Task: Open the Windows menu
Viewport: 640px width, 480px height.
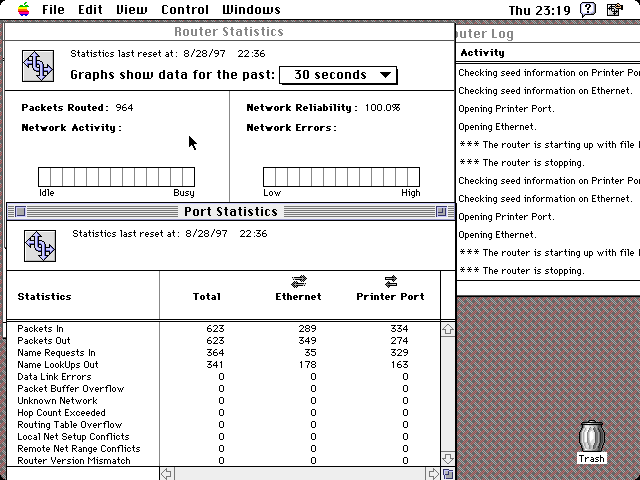Action: (x=251, y=9)
